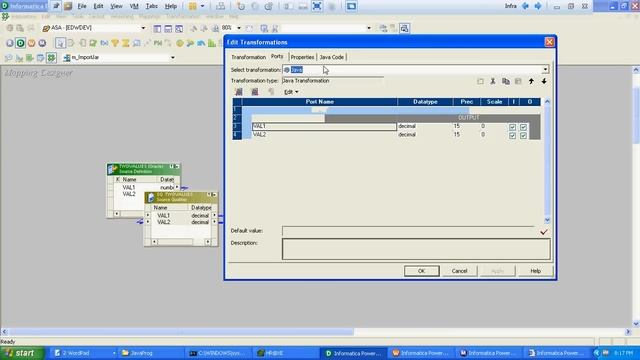
Task: Add a new port with the new-port icon
Action: [480, 81]
